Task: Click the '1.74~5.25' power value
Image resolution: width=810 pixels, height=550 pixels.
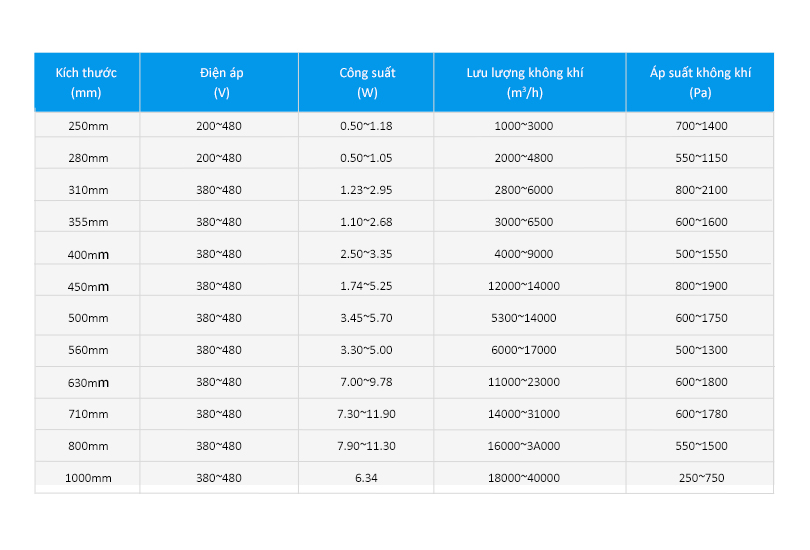Action: (366, 286)
